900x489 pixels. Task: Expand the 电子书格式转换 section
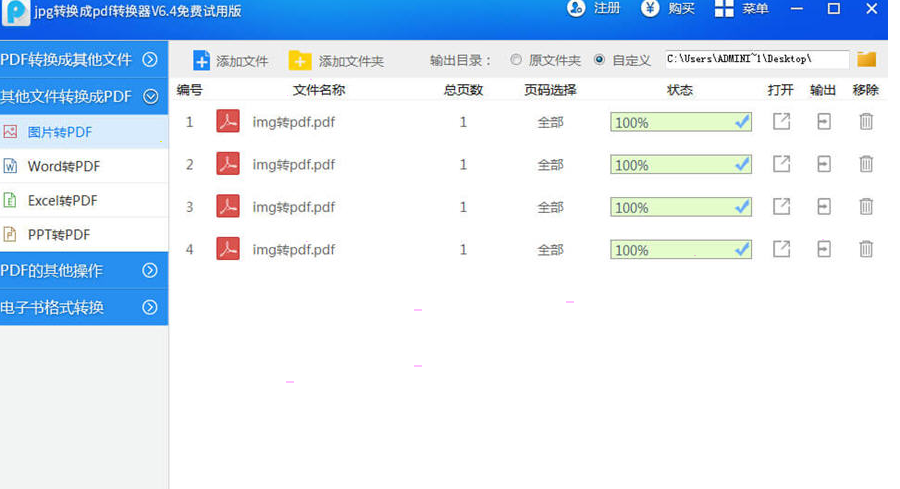[x=84, y=307]
